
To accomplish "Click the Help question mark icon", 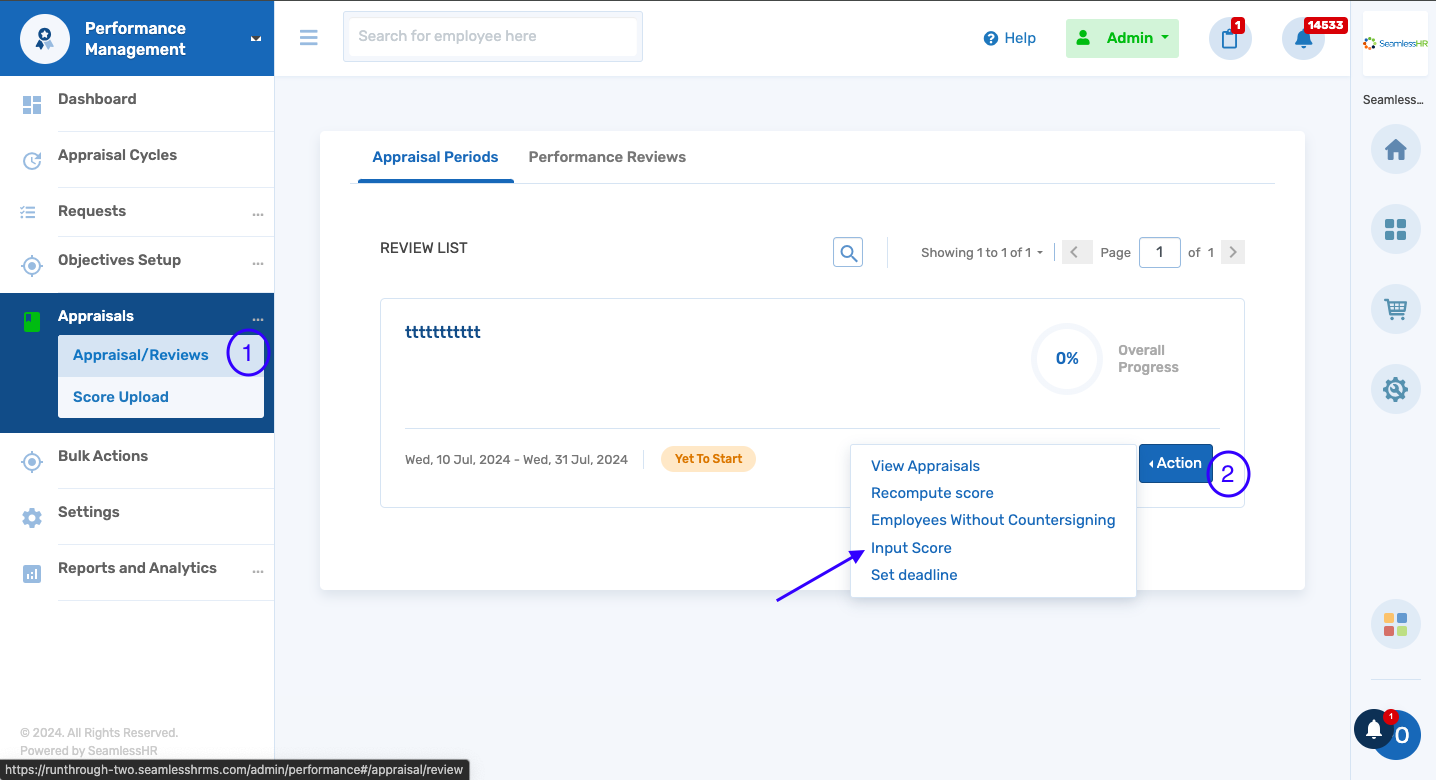I will (988, 38).
